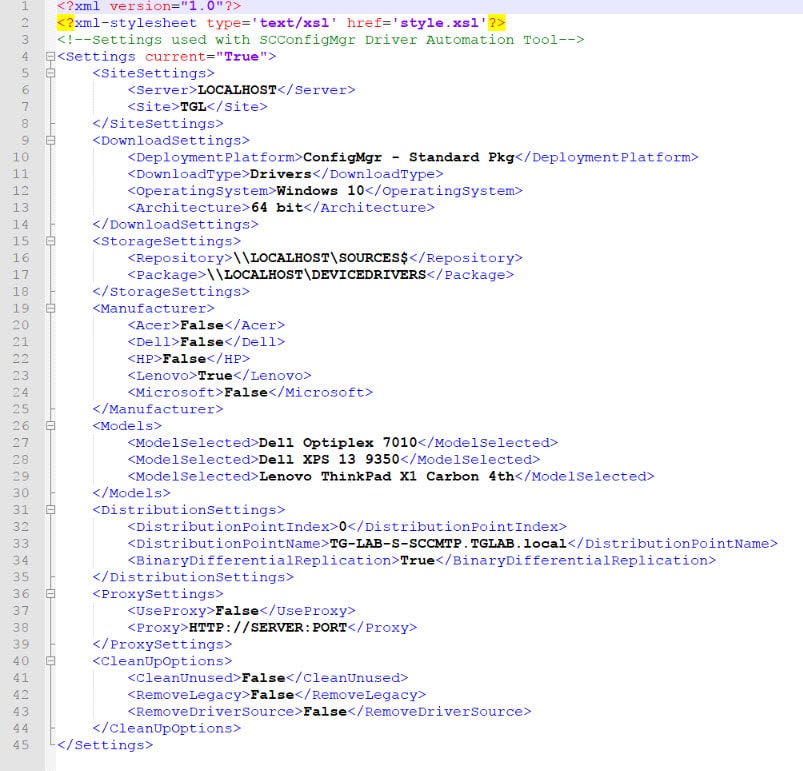Collapse the SiteSettings fold marker
Viewport: 803px width, 771px height.
[50, 73]
